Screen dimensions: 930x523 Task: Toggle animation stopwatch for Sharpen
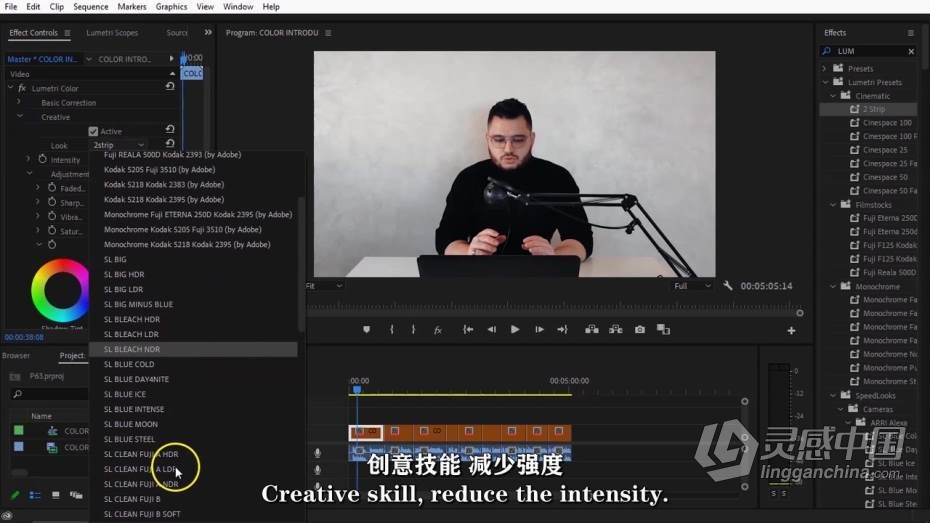click(x=52, y=202)
